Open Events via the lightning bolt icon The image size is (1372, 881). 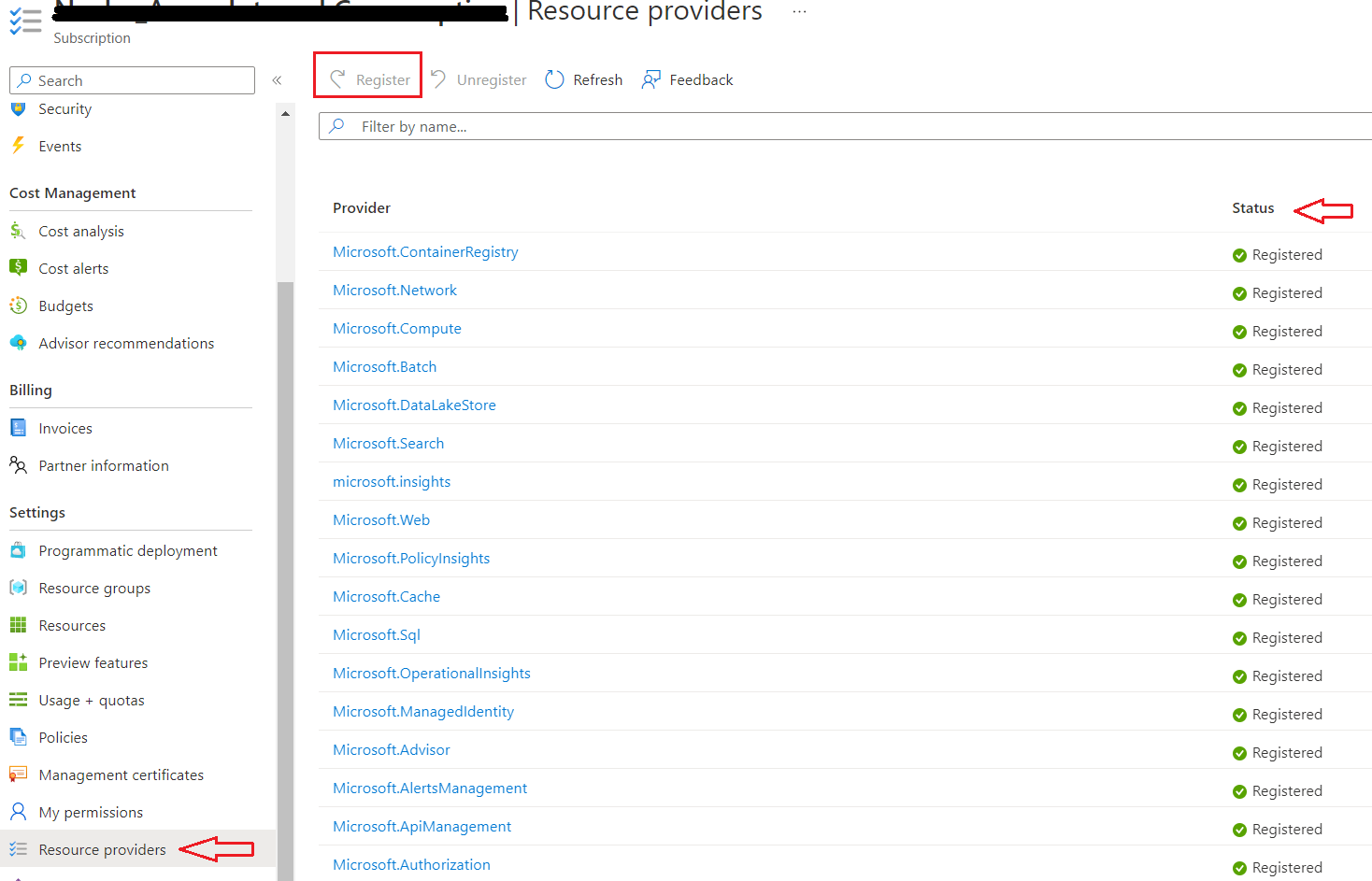[x=19, y=146]
